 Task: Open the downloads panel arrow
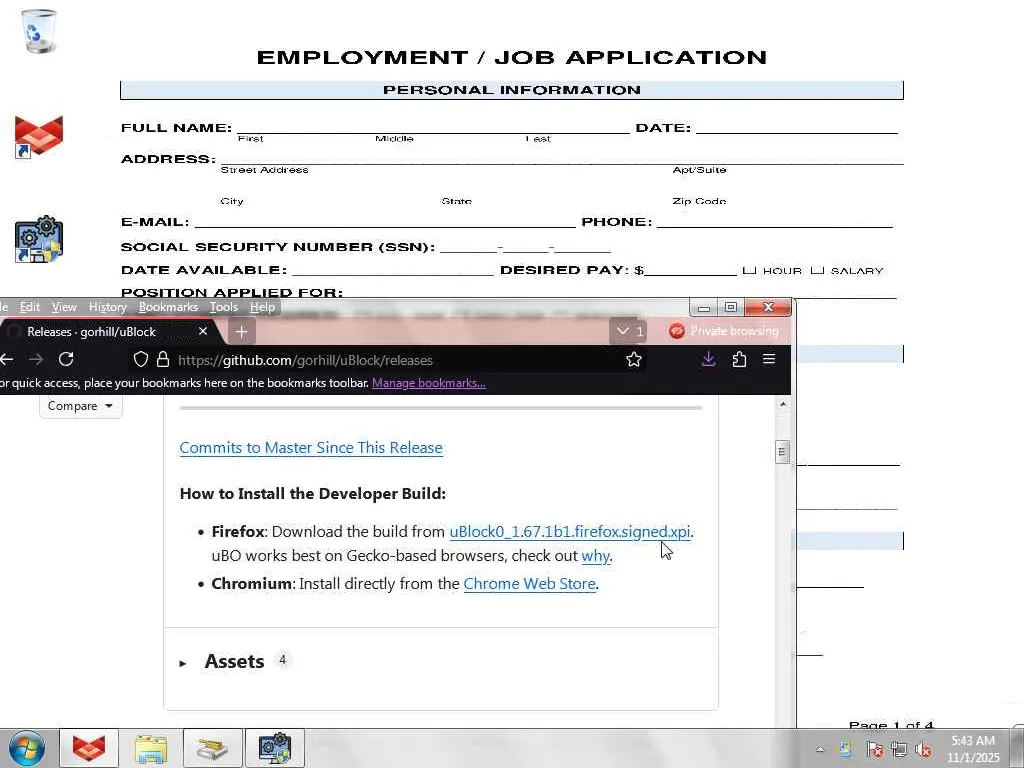(709, 359)
